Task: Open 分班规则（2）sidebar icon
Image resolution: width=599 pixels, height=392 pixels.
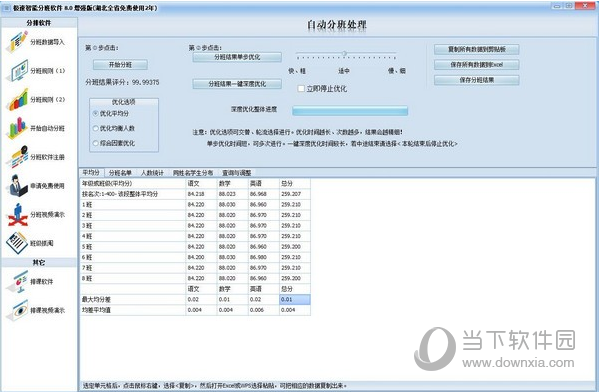Action: coord(18,99)
